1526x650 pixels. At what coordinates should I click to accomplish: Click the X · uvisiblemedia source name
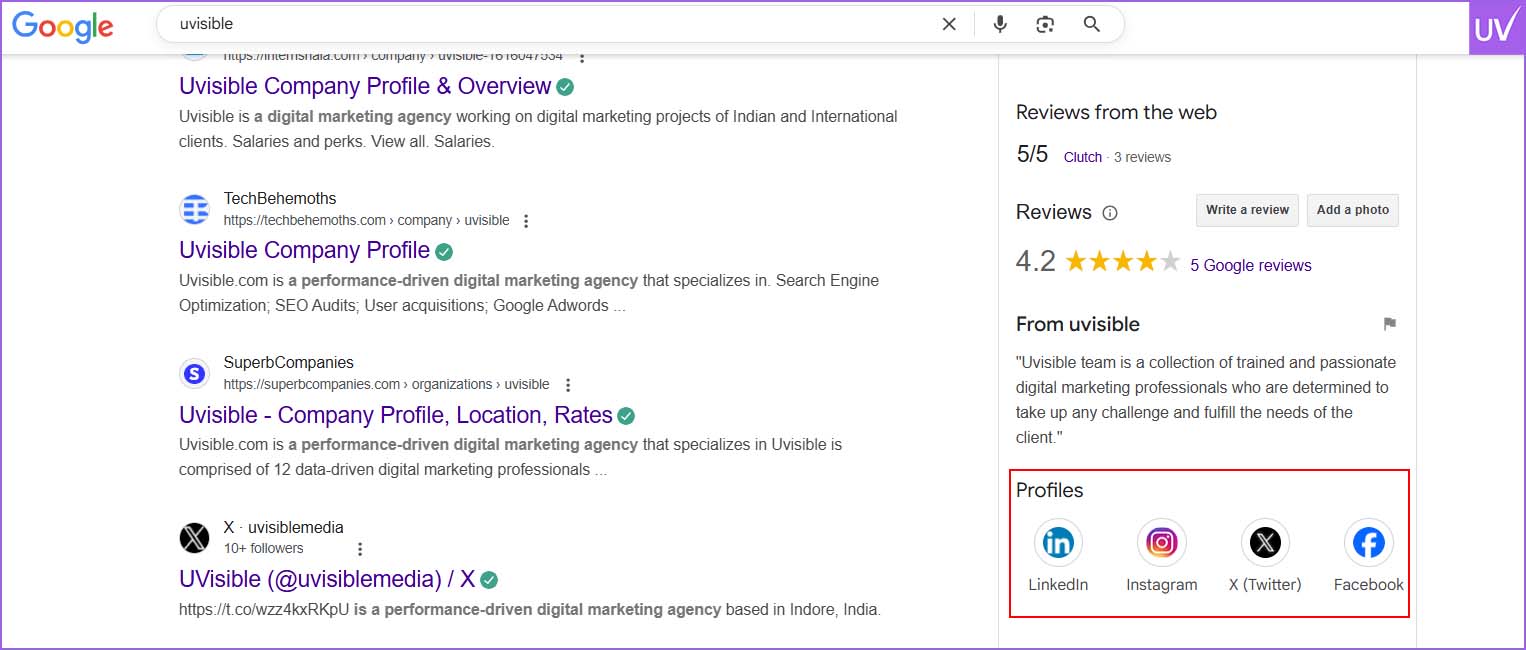click(x=284, y=527)
